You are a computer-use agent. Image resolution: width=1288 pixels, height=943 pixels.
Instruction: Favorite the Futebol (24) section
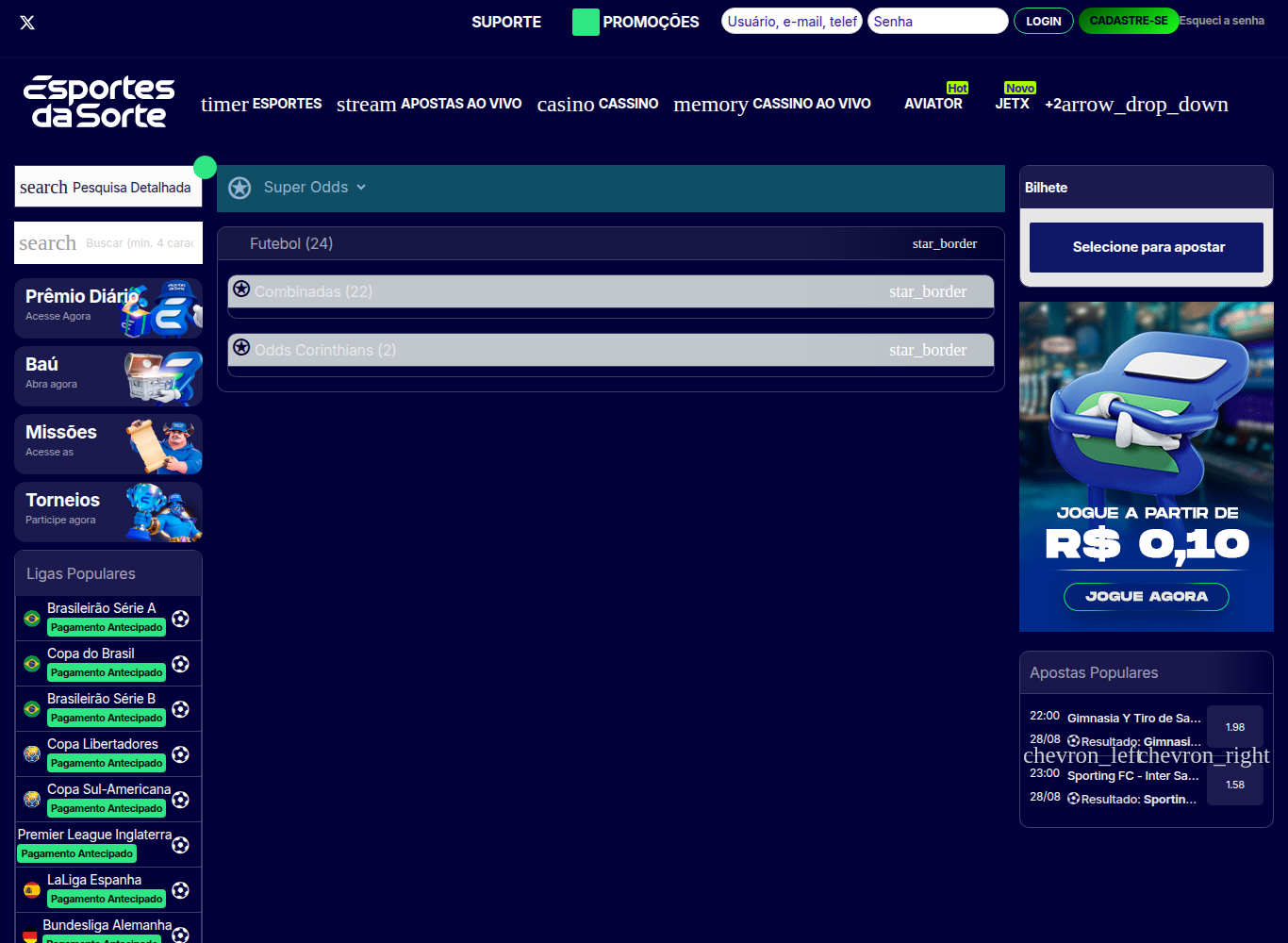(945, 243)
